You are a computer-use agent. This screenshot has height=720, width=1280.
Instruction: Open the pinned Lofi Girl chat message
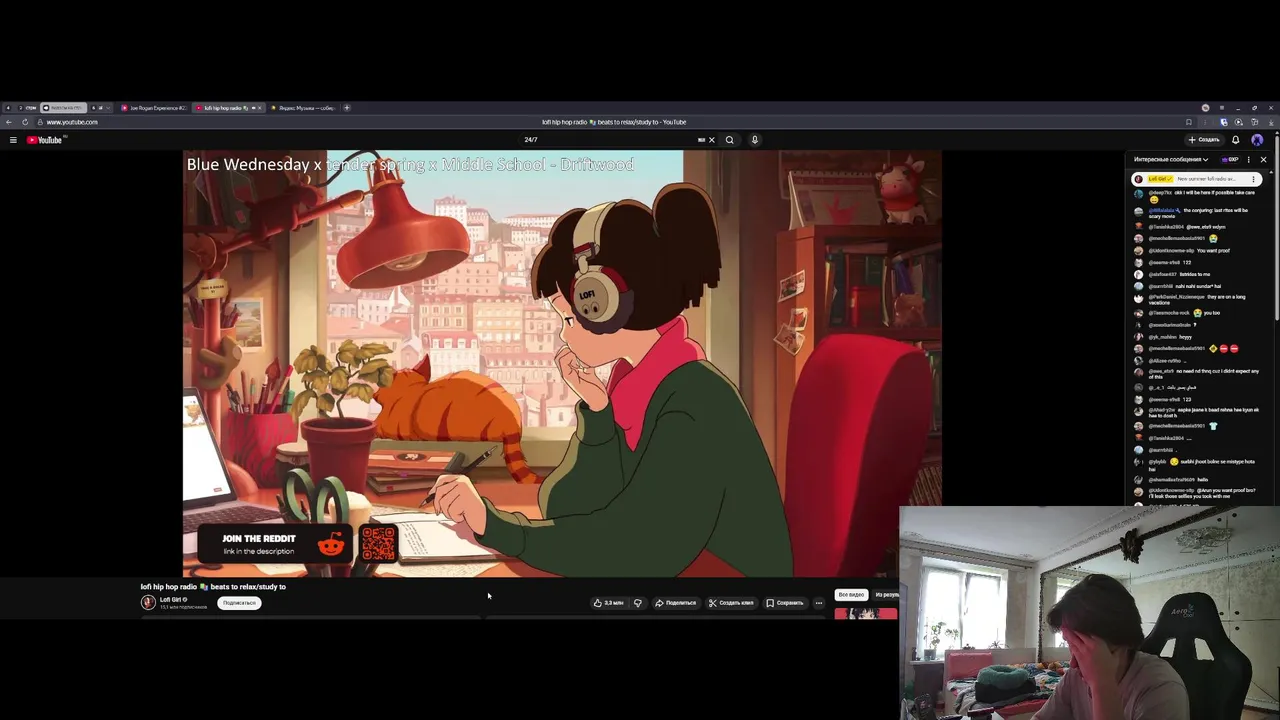tap(1195, 179)
